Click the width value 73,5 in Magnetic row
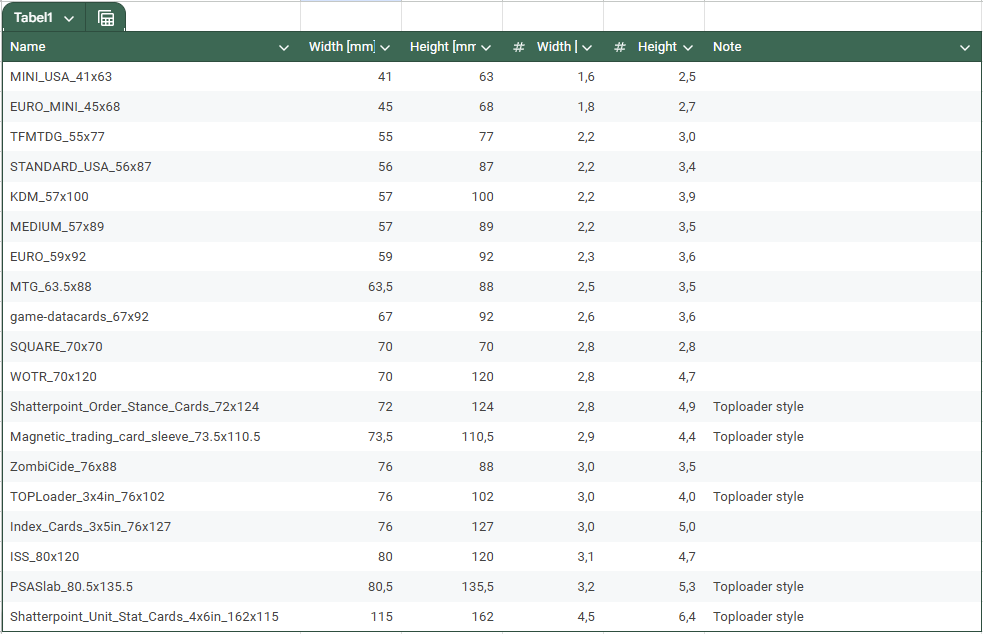 (381, 437)
